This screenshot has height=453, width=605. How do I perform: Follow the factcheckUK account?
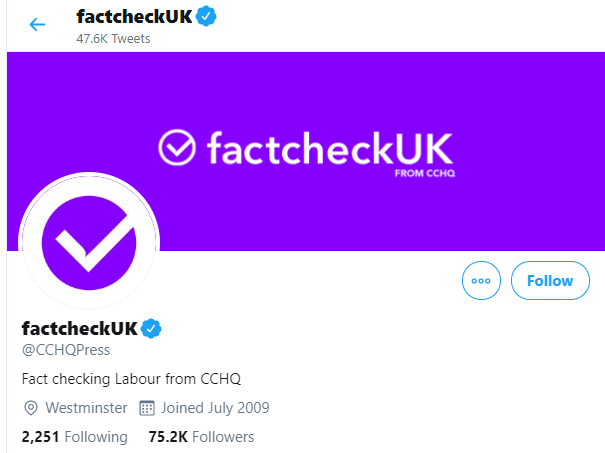tap(550, 281)
